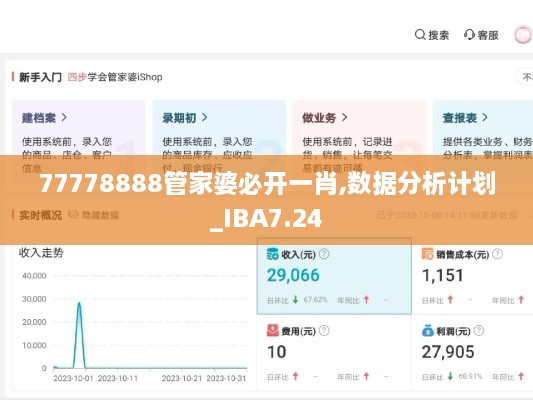Click help question mark beside 利润(元)
This screenshot has height=400, width=533.
point(479,330)
